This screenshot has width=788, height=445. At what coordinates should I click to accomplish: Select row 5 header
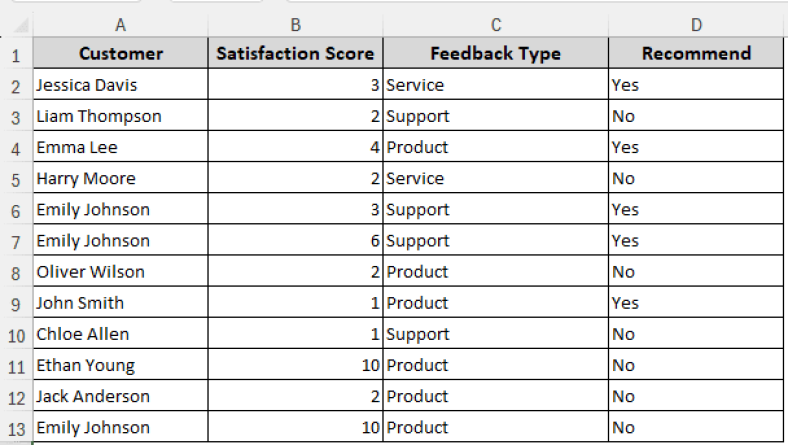click(x=15, y=179)
